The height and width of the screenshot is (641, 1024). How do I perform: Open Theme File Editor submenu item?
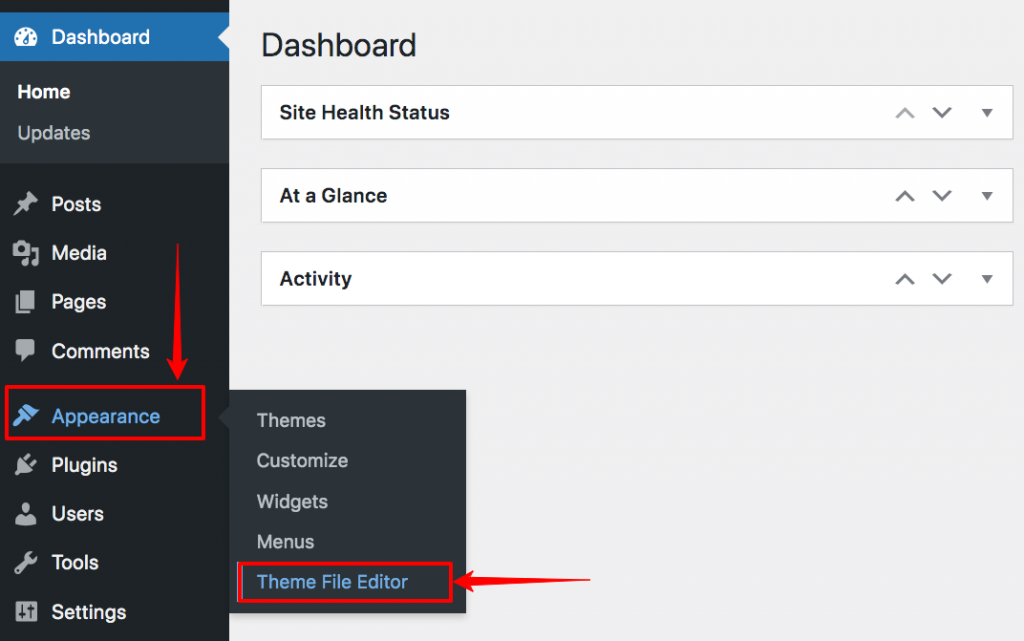tap(332, 582)
